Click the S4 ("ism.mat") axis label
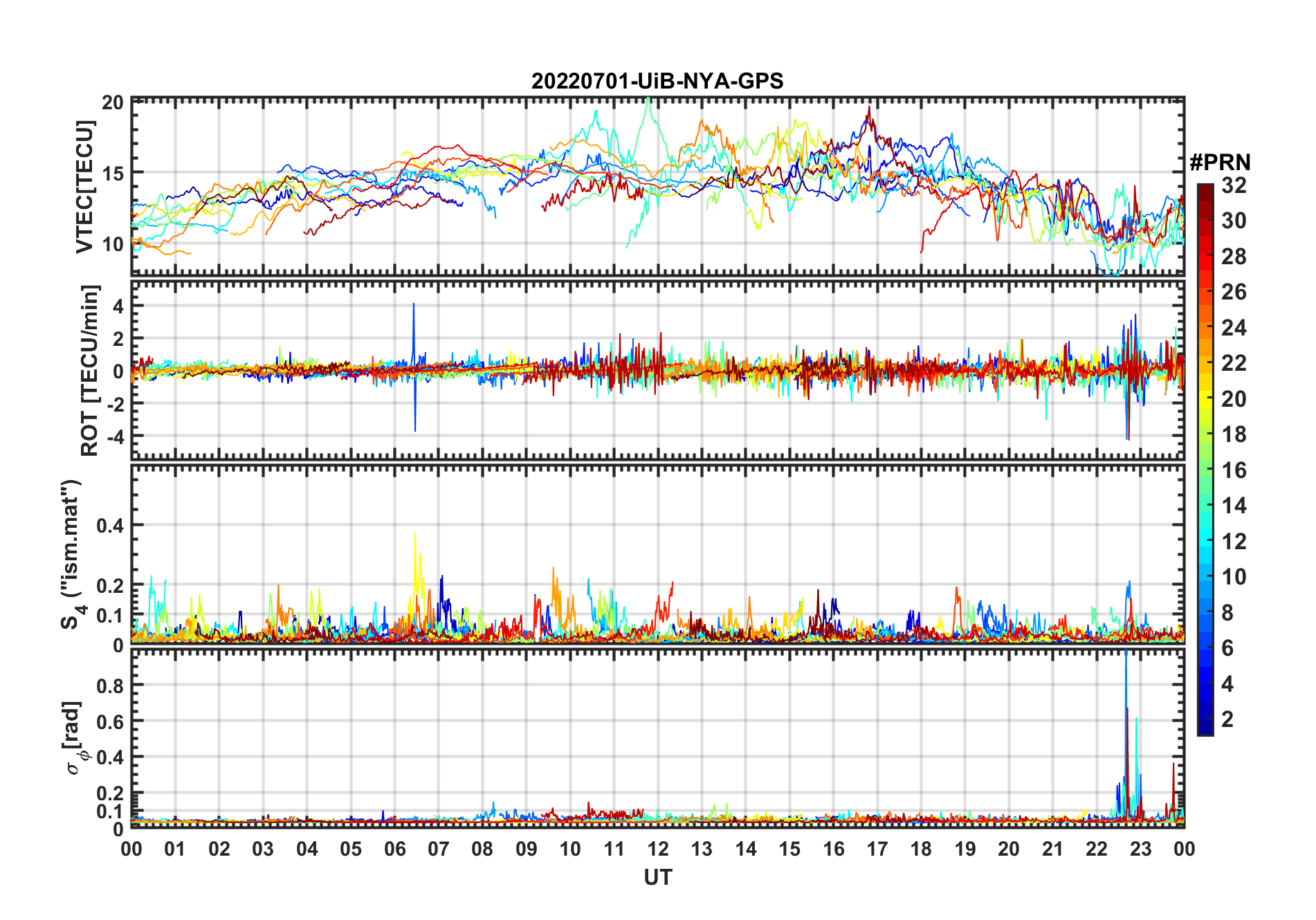Image resolution: width=1316 pixels, height=920 pixels. click(x=74, y=555)
